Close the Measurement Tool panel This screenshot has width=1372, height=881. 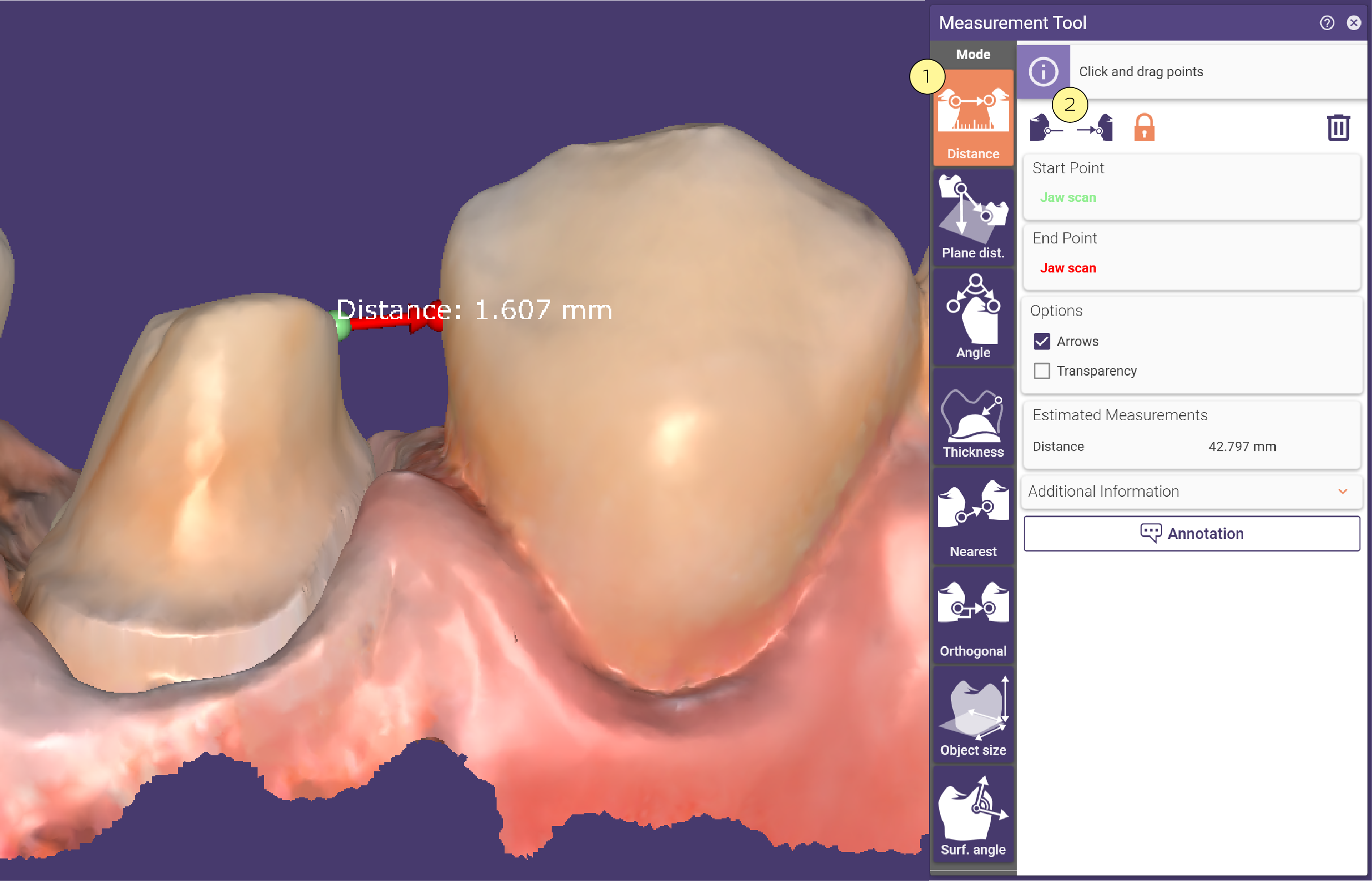pos(1353,23)
